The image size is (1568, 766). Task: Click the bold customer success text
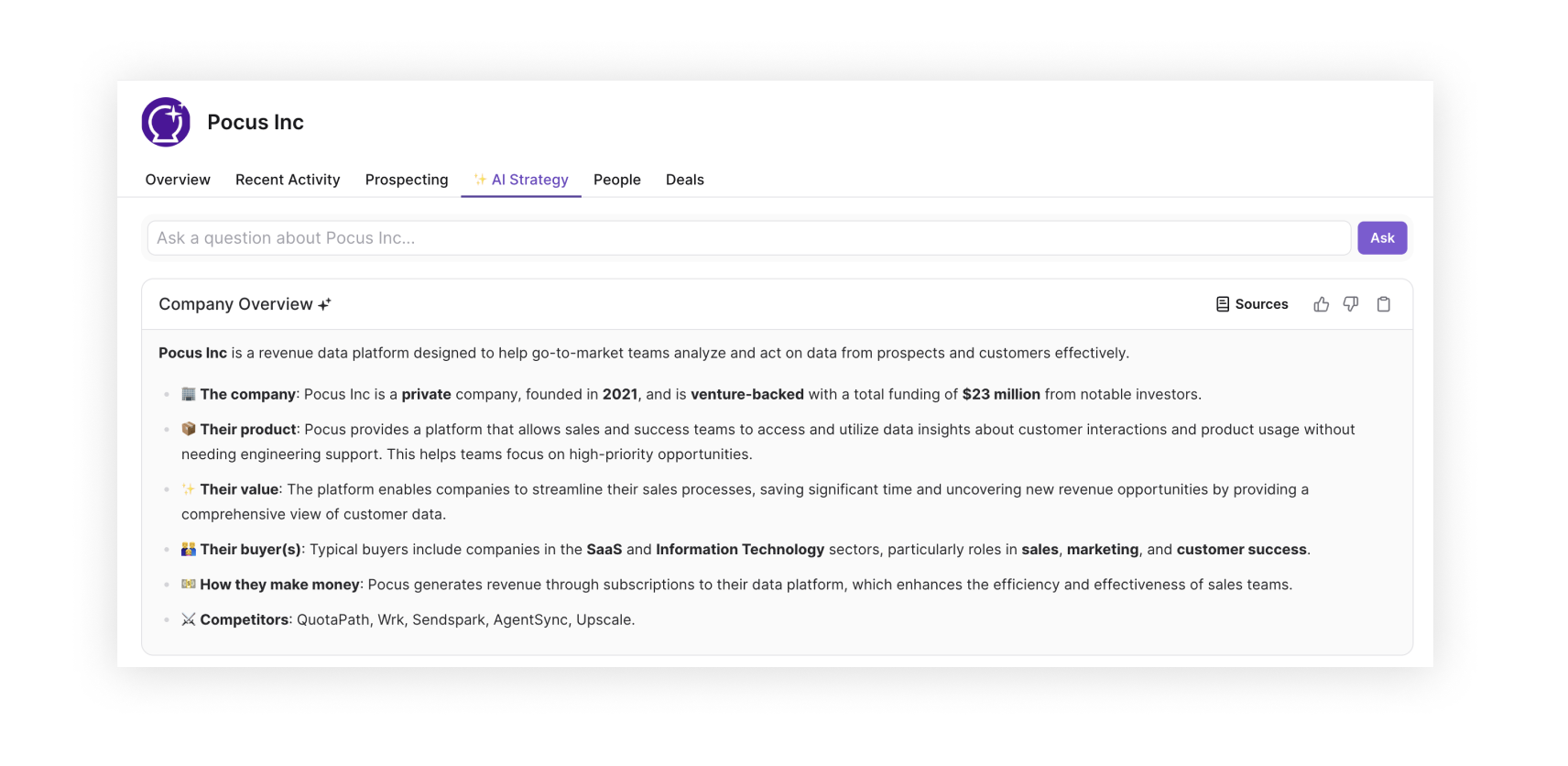1242,550
